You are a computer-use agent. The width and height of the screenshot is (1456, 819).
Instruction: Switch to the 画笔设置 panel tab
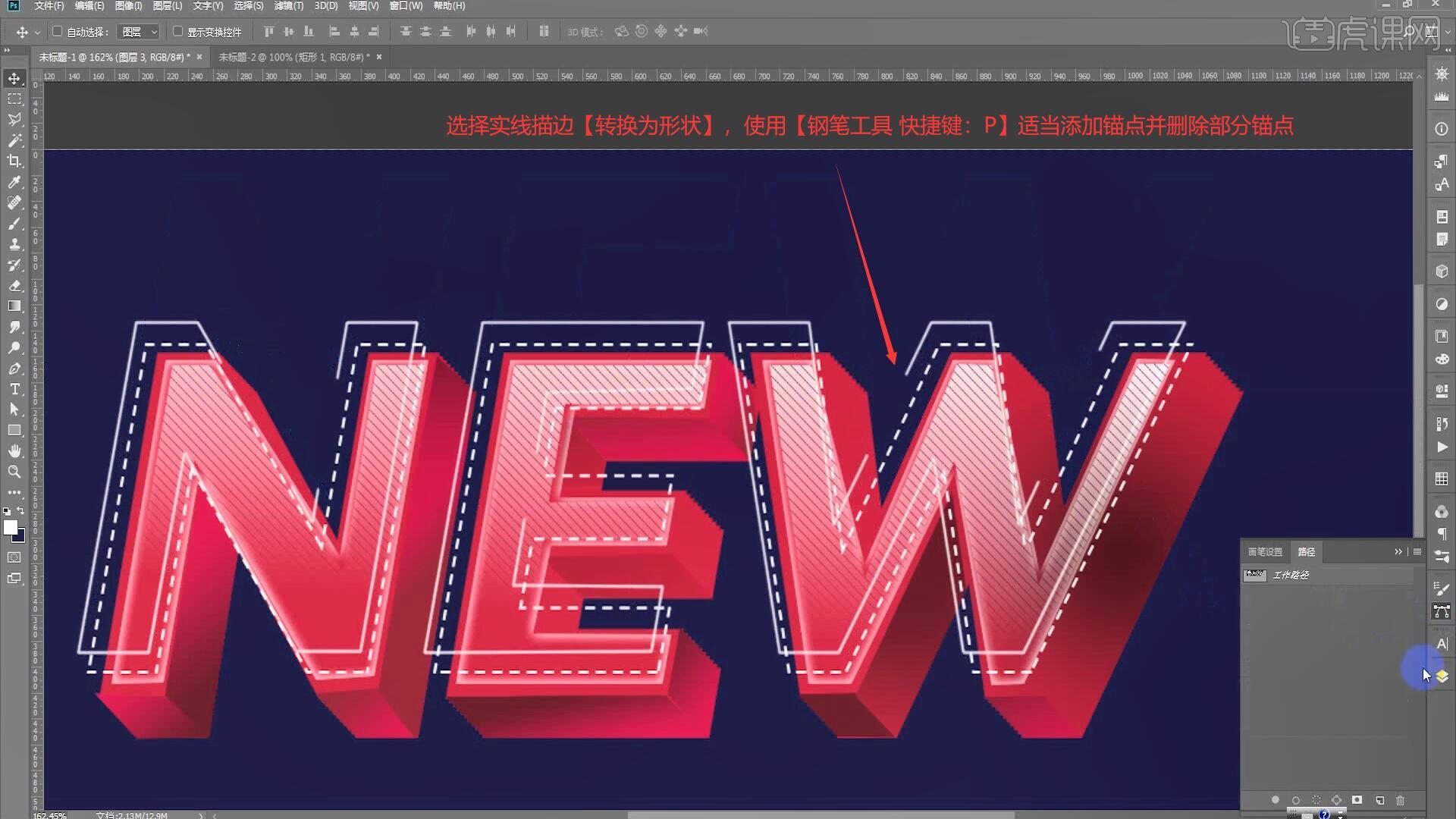pos(1264,552)
